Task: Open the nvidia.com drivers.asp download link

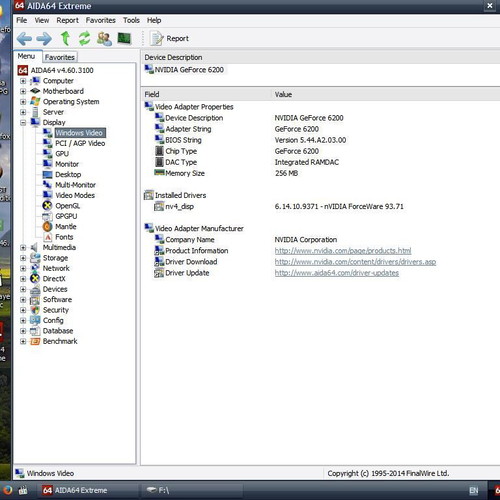Action: (x=355, y=262)
